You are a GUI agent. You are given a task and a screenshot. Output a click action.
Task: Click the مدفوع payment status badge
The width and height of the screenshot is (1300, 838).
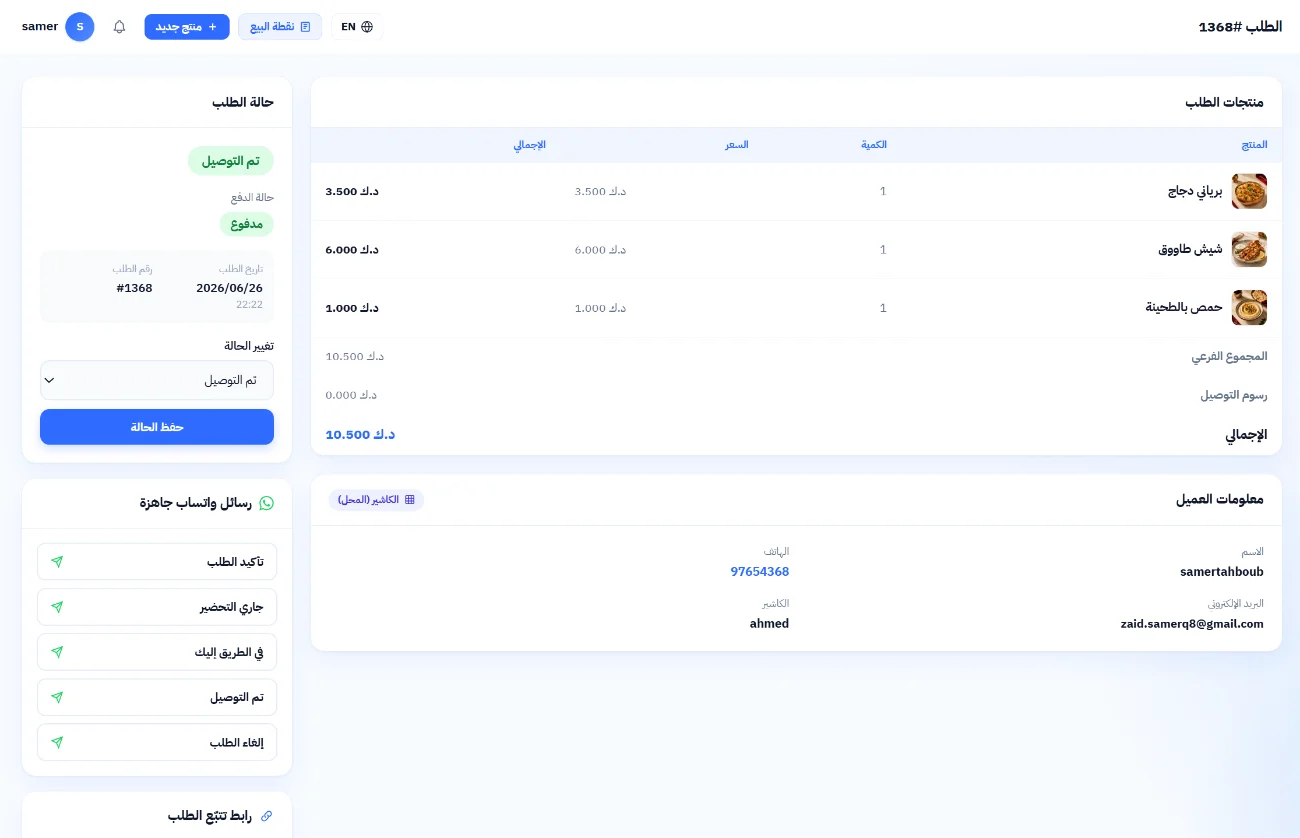click(247, 224)
